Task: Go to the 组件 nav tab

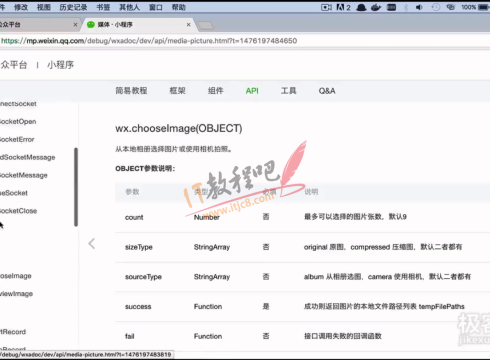Action: pos(215,91)
